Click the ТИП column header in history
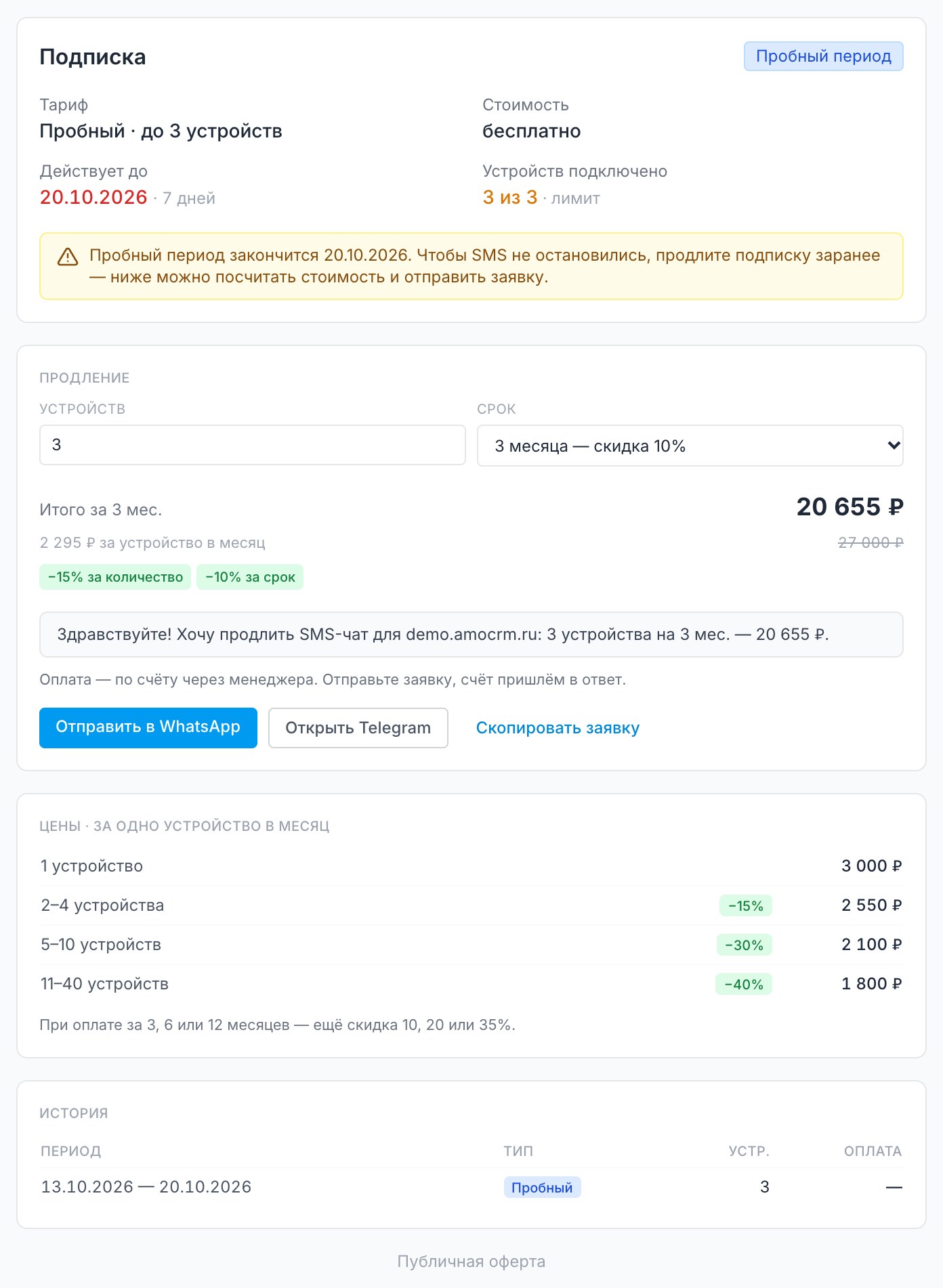The height and width of the screenshot is (1288, 943). pyautogui.click(x=519, y=1151)
